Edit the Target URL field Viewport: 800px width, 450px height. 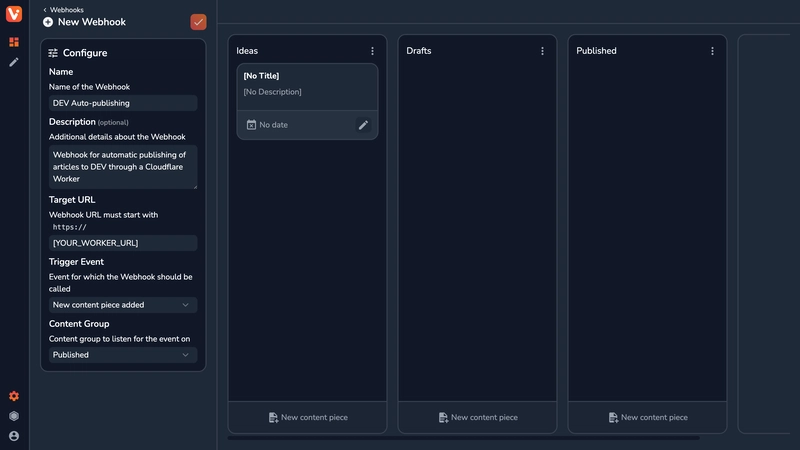click(123, 243)
